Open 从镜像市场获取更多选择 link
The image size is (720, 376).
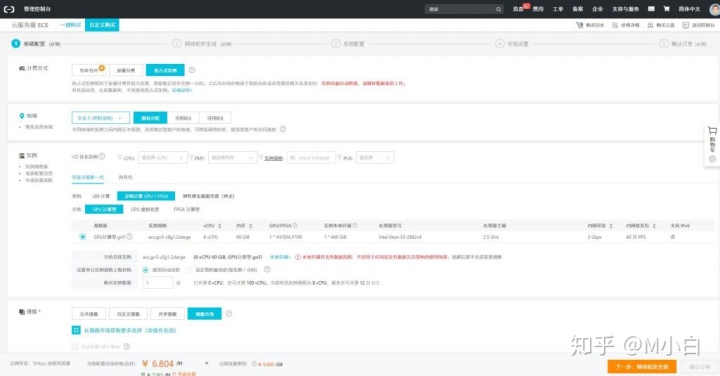[129, 330]
